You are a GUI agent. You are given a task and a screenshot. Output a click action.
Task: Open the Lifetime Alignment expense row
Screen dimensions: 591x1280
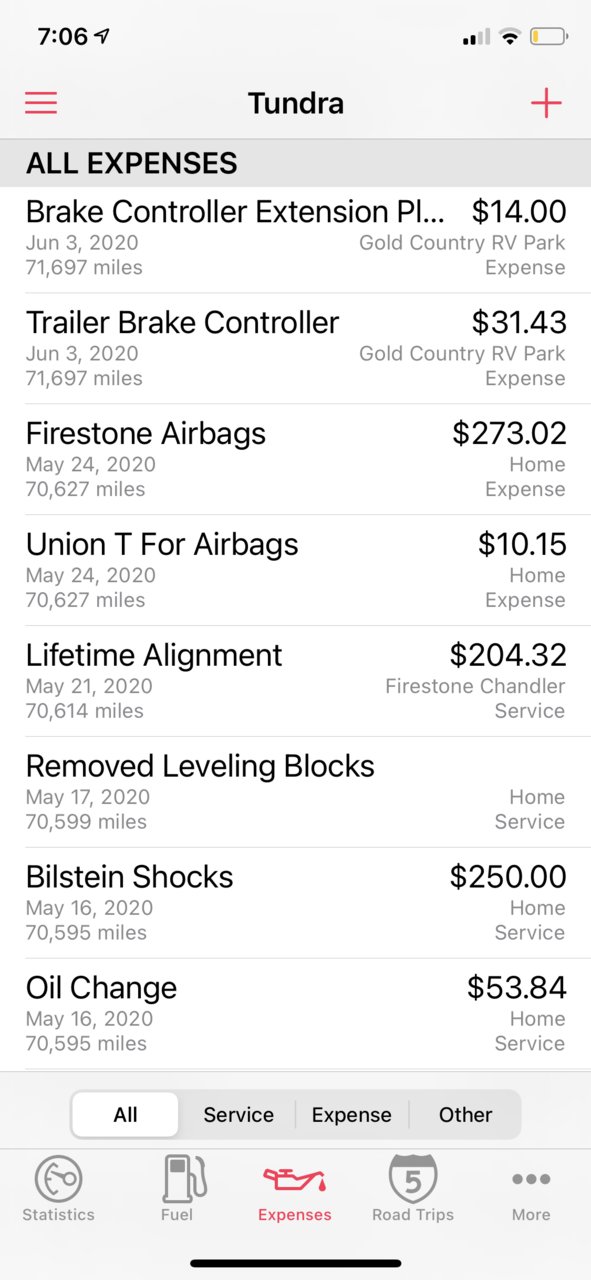pyautogui.click(x=295, y=682)
